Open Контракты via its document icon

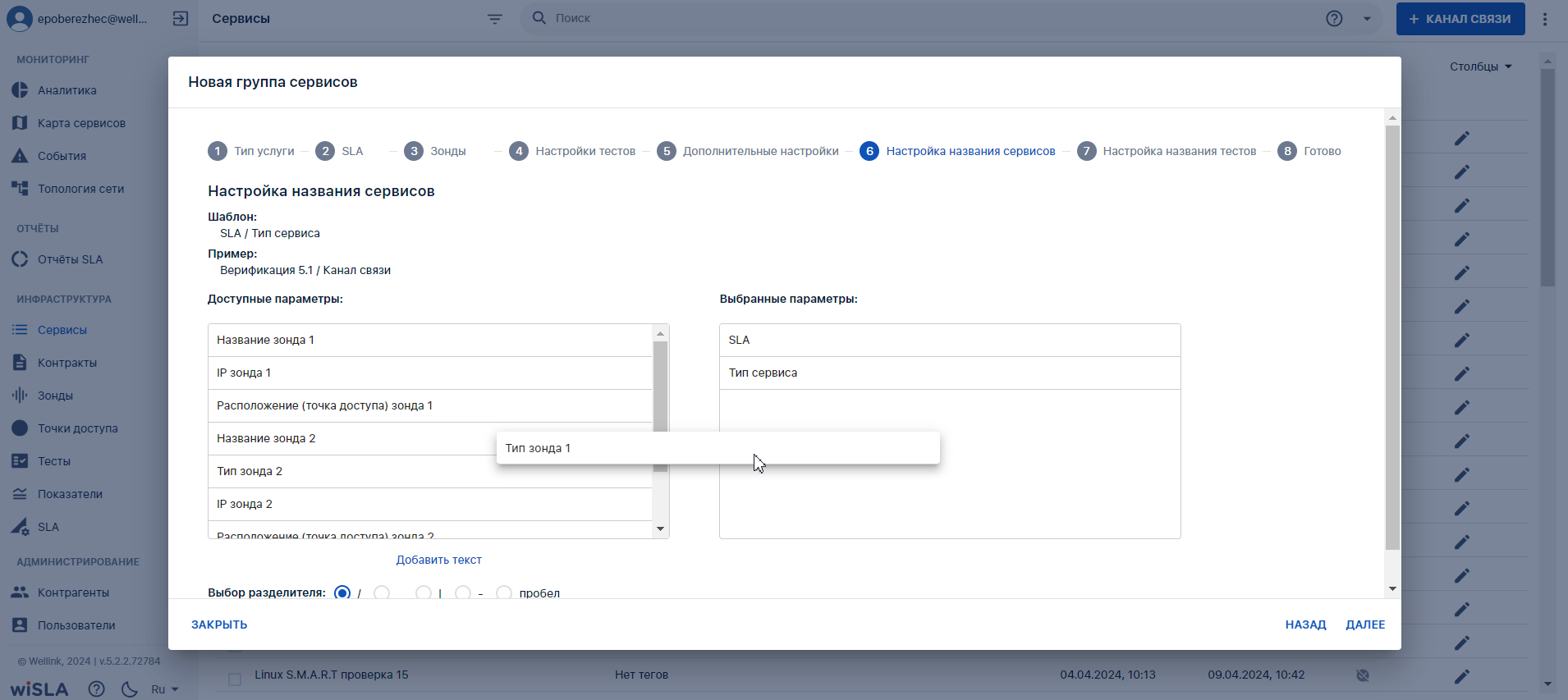(x=20, y=363)
